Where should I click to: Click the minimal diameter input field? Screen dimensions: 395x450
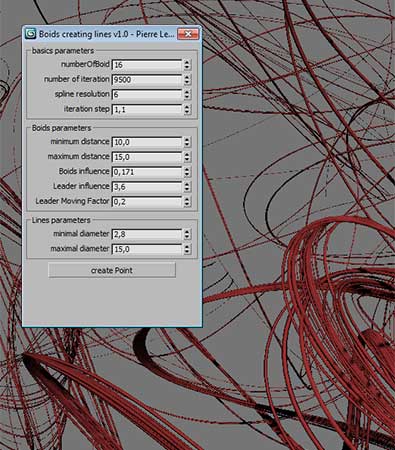pyautogui.click(x=147, y=234)
